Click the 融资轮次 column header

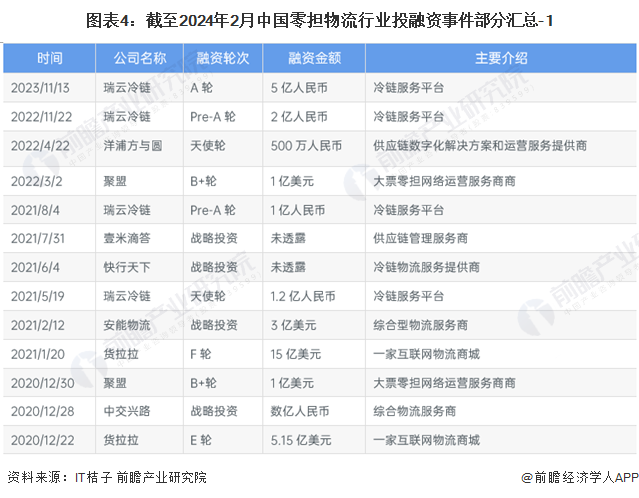(223, 58)
